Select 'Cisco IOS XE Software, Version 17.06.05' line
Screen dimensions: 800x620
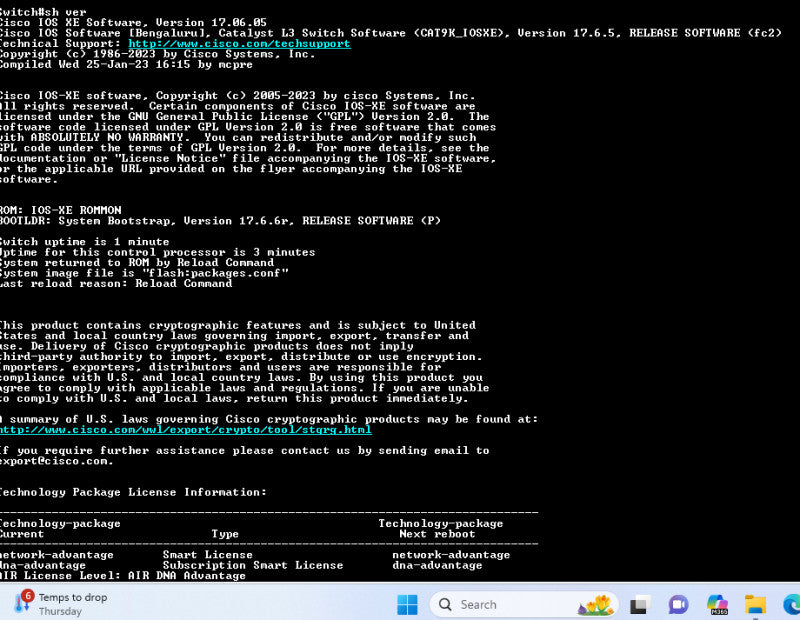click(x=133, y=22)
